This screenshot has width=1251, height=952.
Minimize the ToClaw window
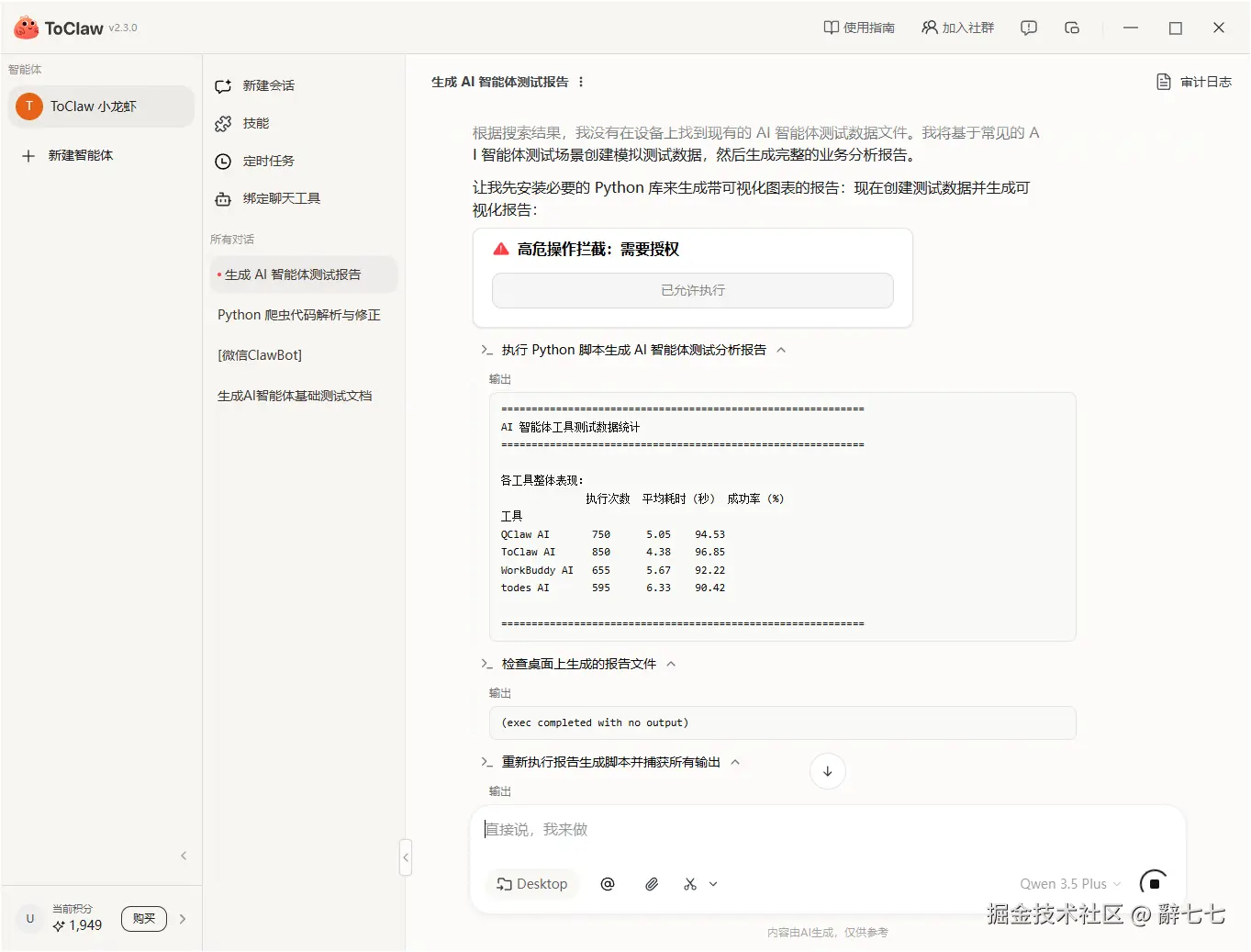point(1131,28)
